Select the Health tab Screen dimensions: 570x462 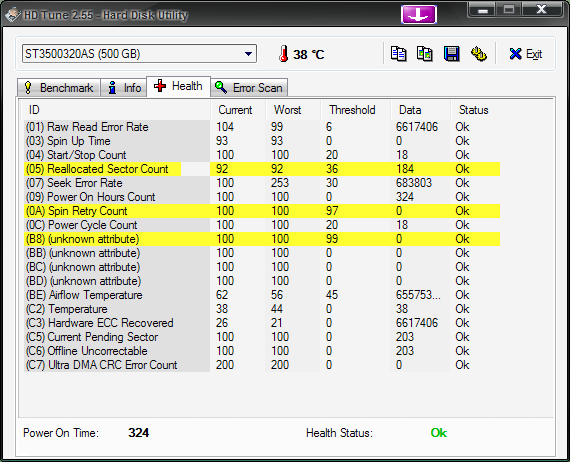pyautogui.click(x=178, y=87)
